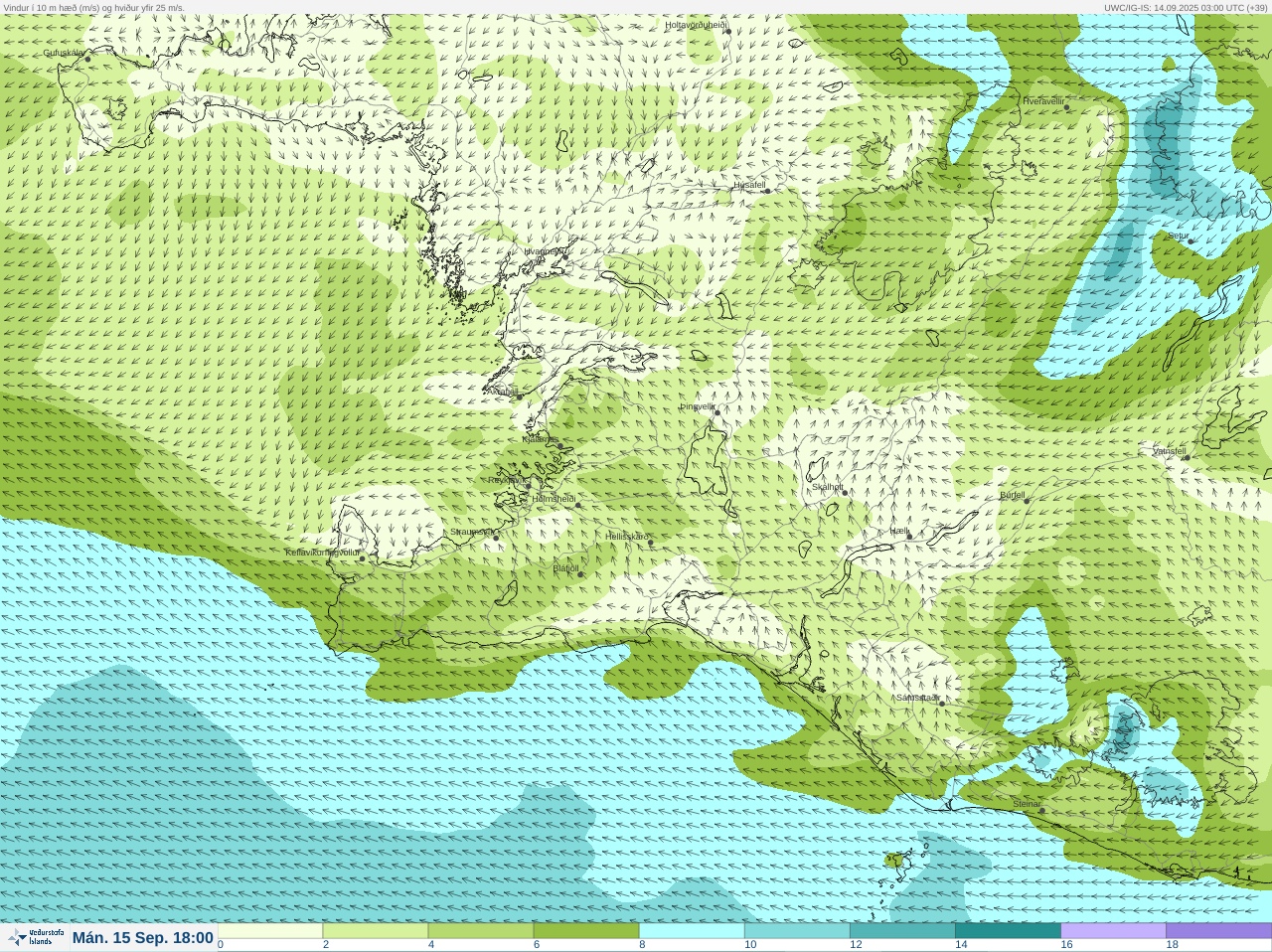Select the Hveravellir station dot
Viewport: 1272px width, 952px height.
tap(1068, 107)
